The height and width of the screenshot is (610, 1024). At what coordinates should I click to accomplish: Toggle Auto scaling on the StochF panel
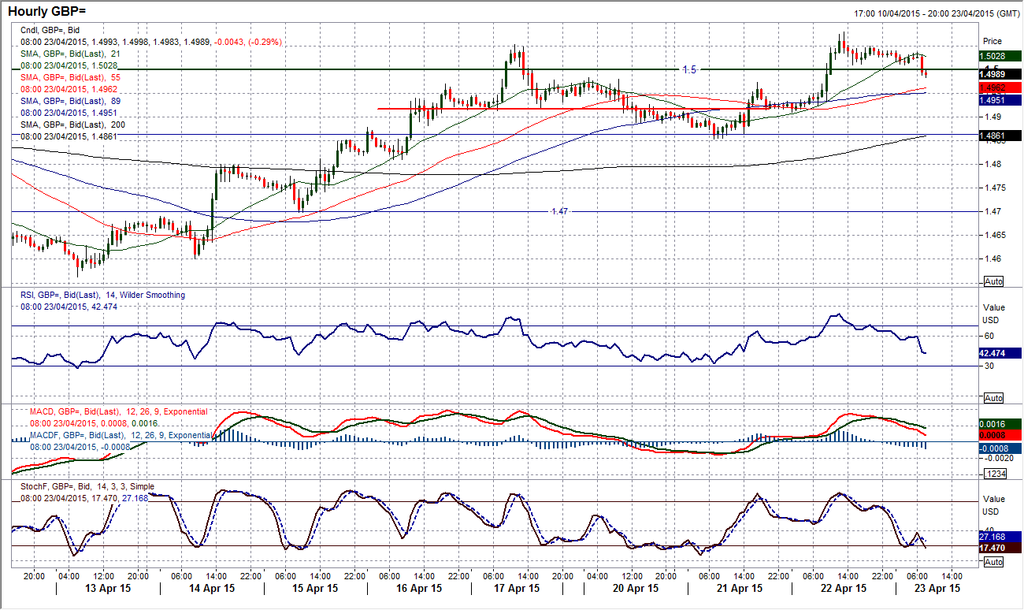pos(994,563)
